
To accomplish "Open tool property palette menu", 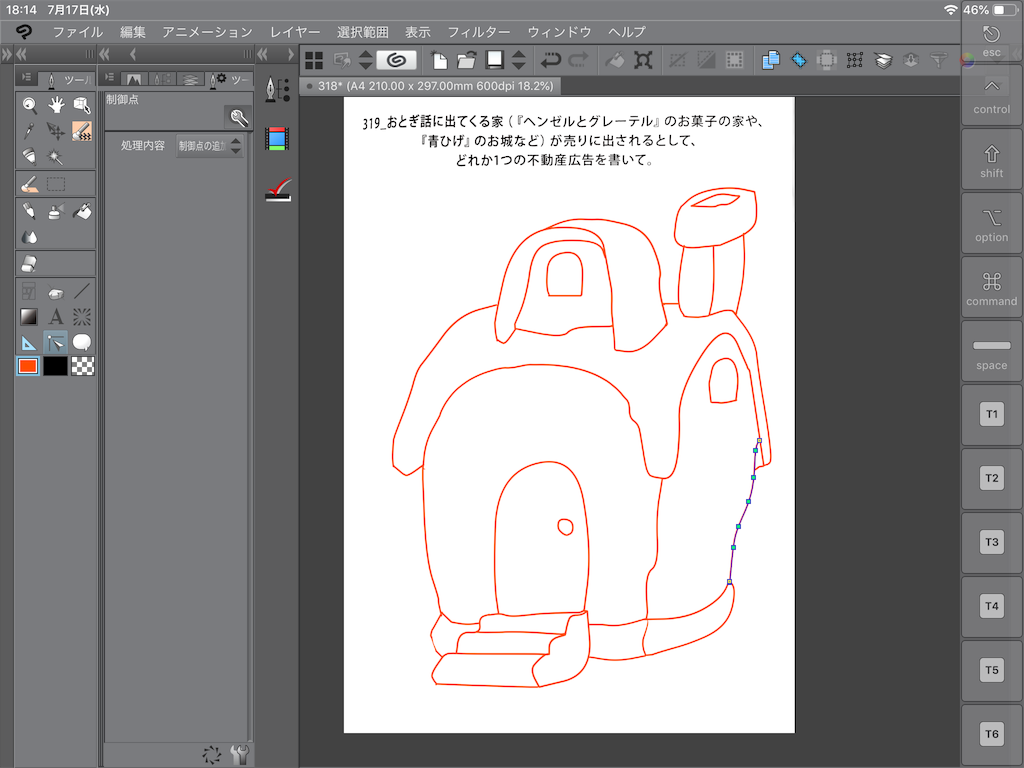I will [110, 78].
